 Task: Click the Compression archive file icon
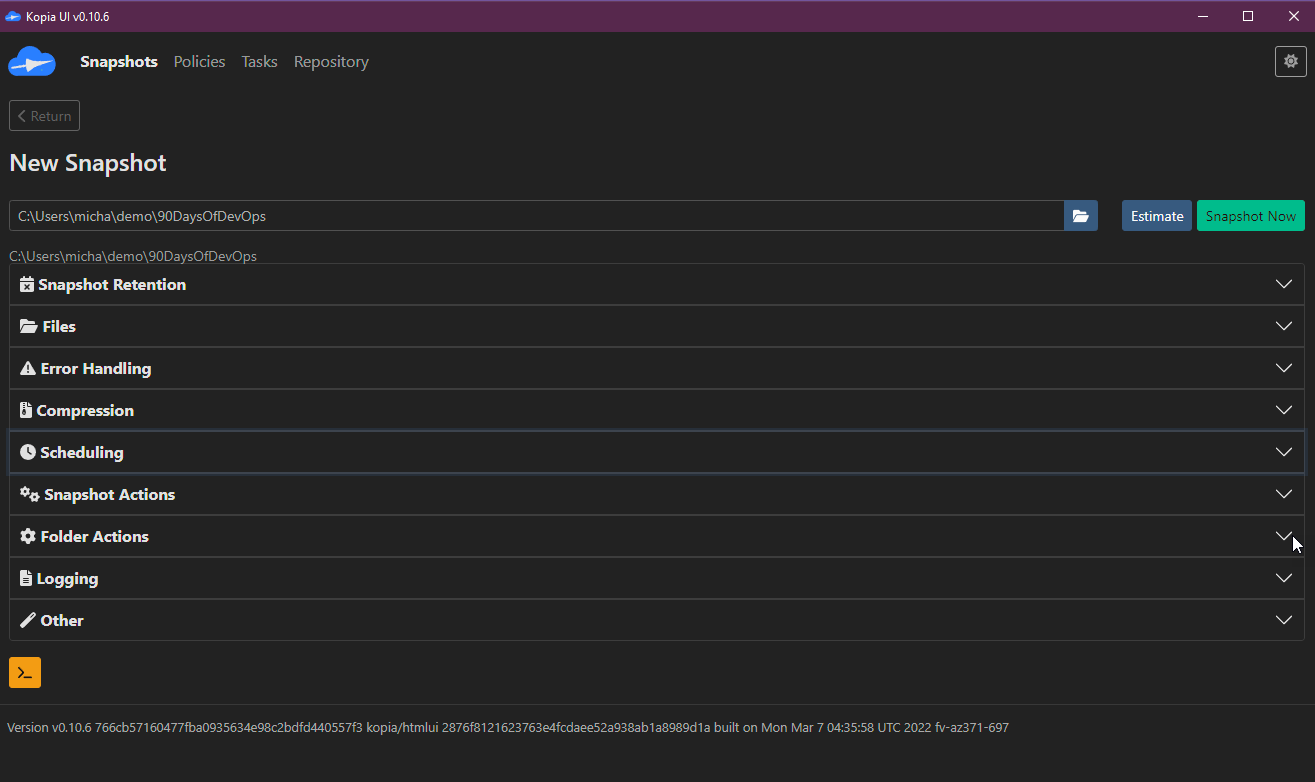pyautogui.click(x=26, y=411)
